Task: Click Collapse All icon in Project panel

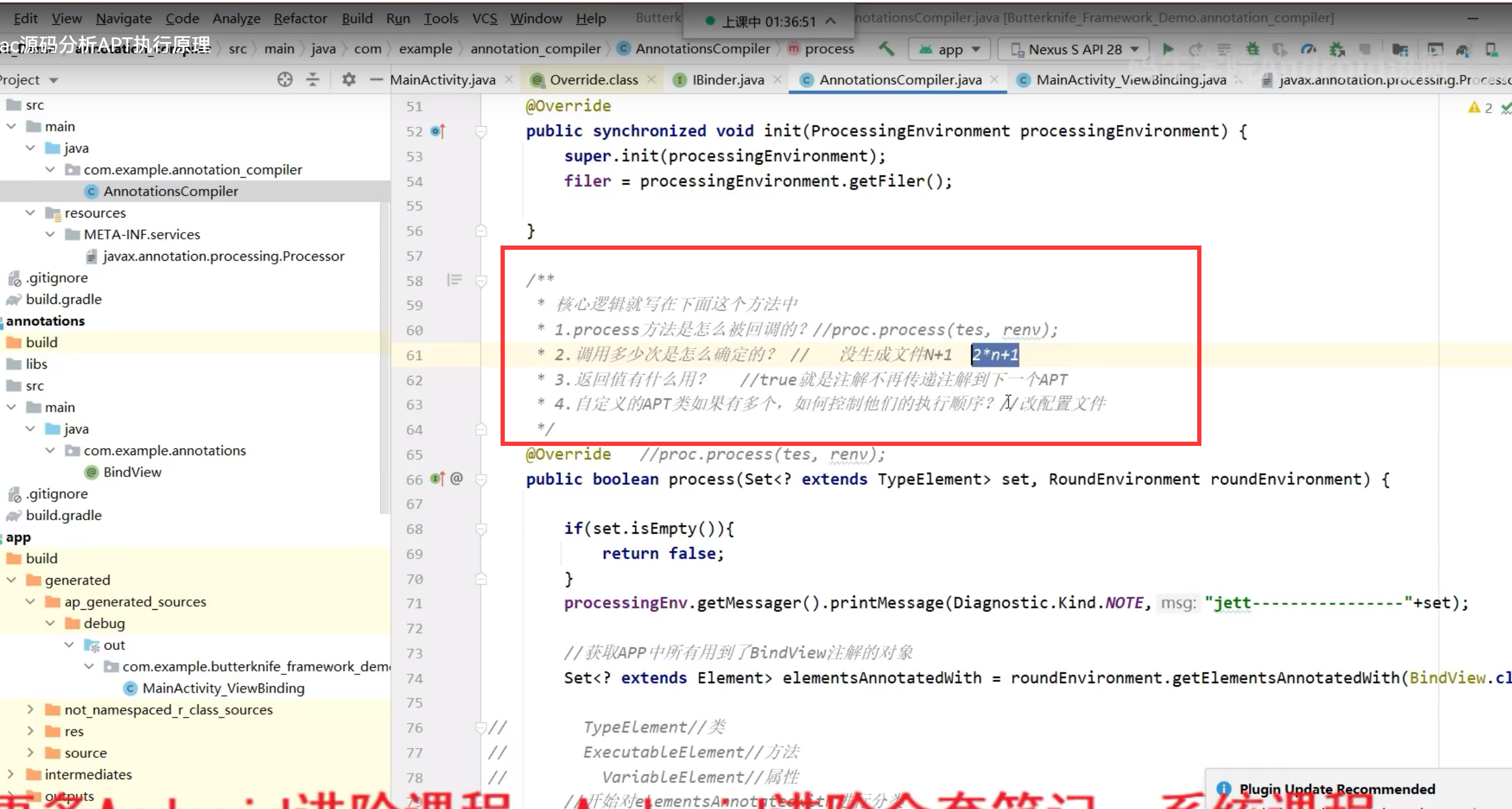Action: [x=312, y=79]
